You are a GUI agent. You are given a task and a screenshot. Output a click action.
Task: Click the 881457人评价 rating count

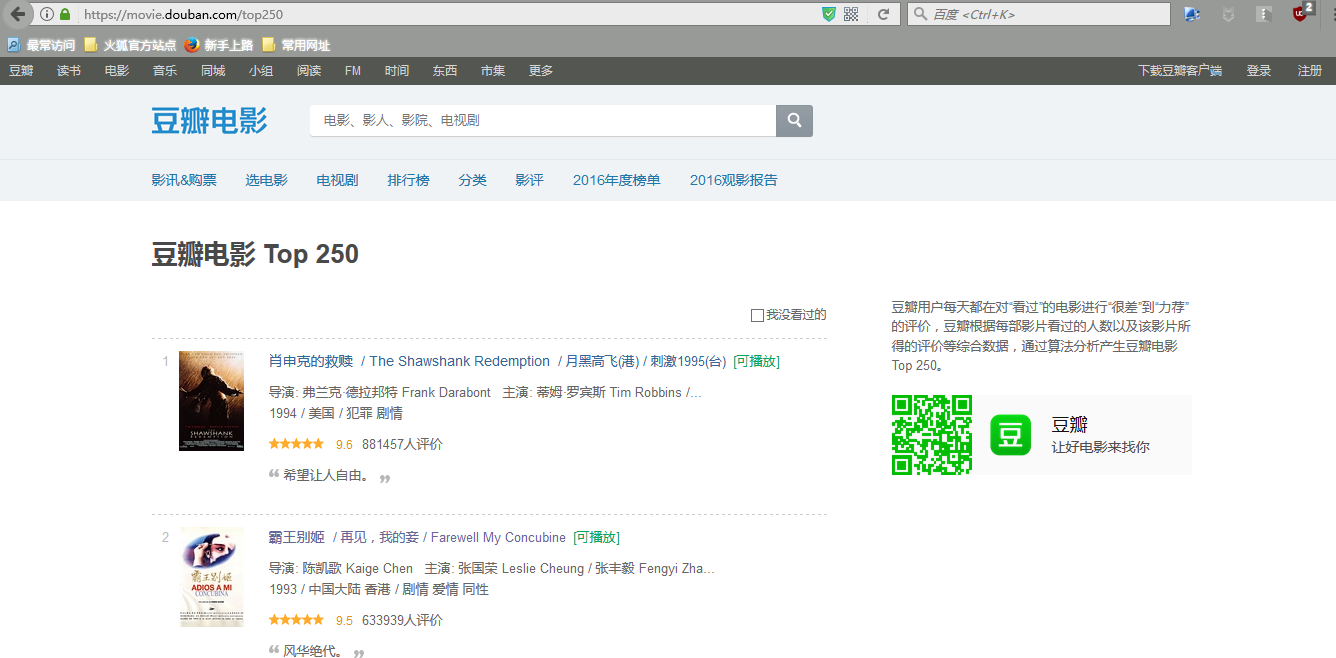coord(402,444)
